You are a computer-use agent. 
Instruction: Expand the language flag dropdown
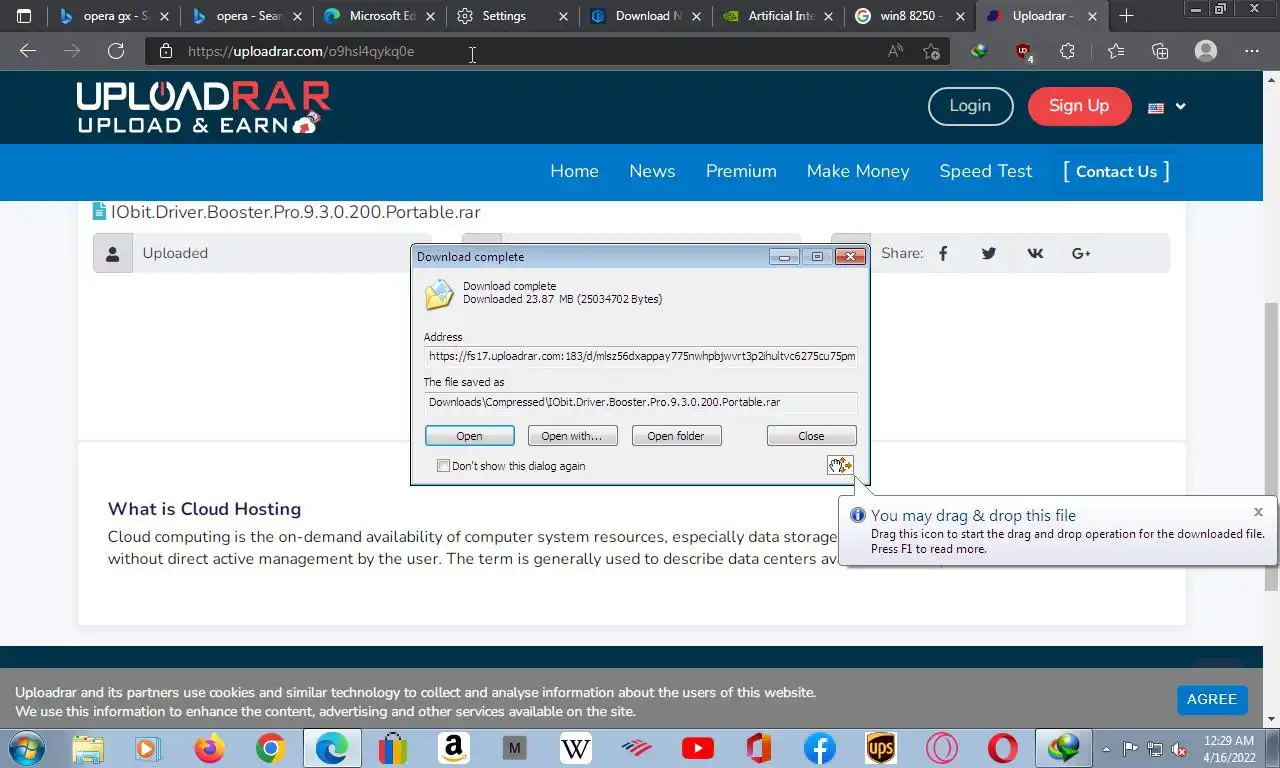tap(1167, 107)
